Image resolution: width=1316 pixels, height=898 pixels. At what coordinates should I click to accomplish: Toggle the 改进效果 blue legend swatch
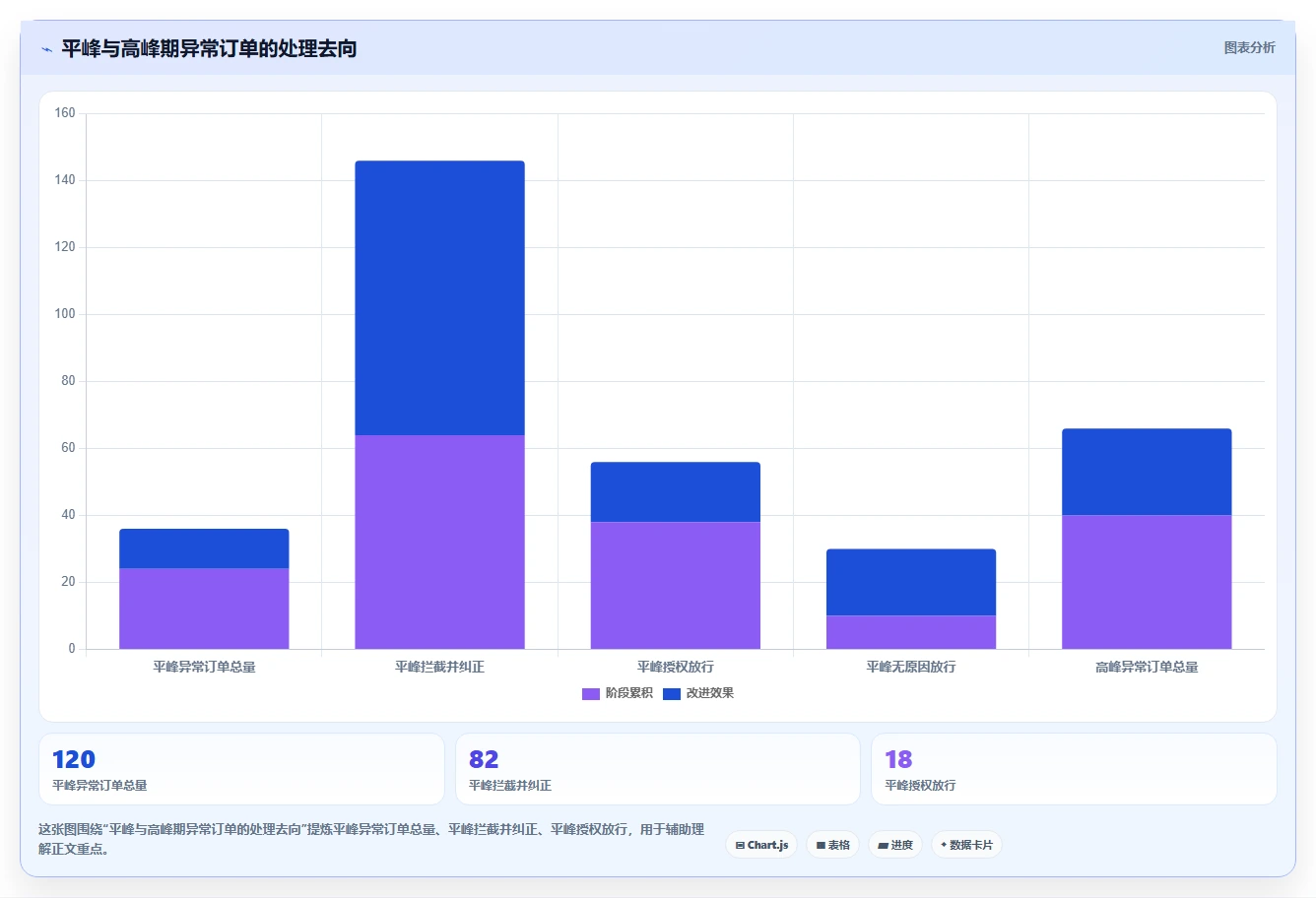[672, 693]
